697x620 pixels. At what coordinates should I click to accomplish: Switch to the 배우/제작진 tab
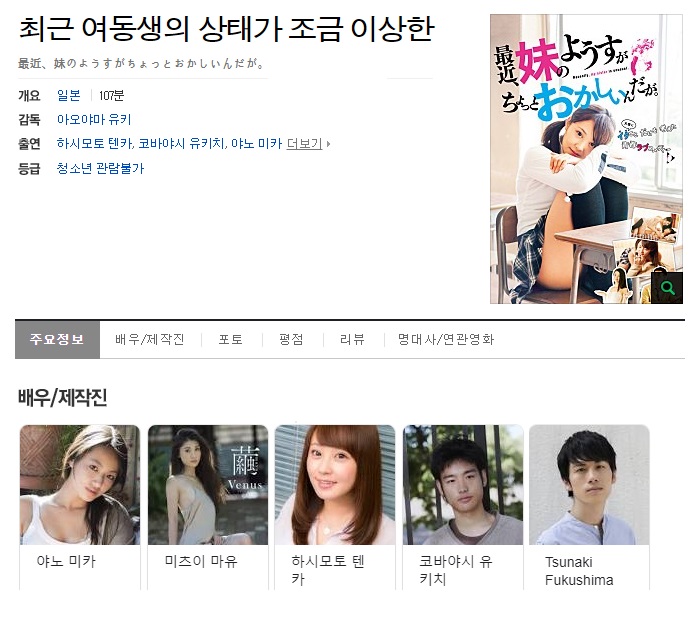click(x=150, y=340)
